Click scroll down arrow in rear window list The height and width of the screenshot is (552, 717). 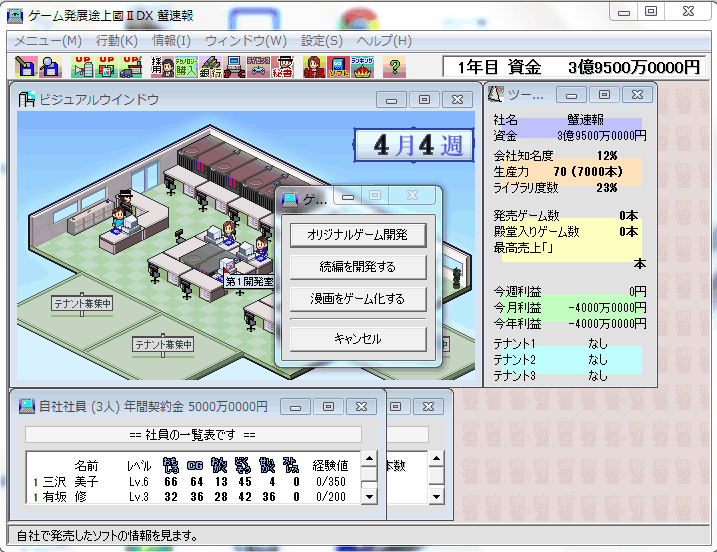pyautogui.click(x=437, y=496)
